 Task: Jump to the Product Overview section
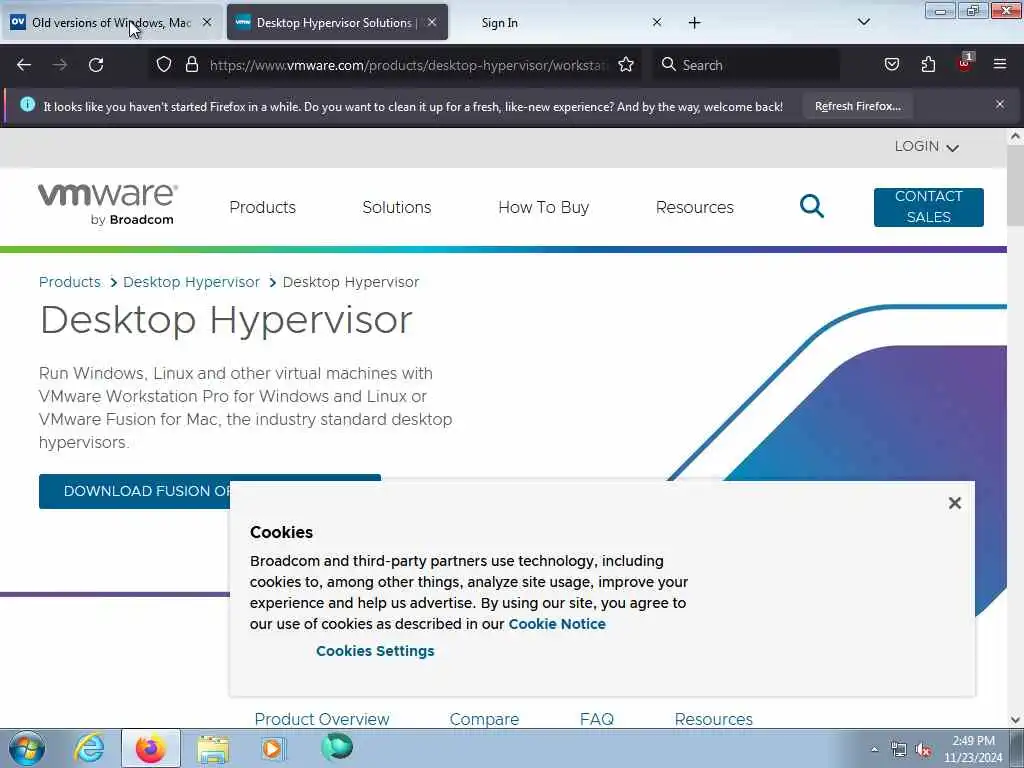click(x=322, y=719)
